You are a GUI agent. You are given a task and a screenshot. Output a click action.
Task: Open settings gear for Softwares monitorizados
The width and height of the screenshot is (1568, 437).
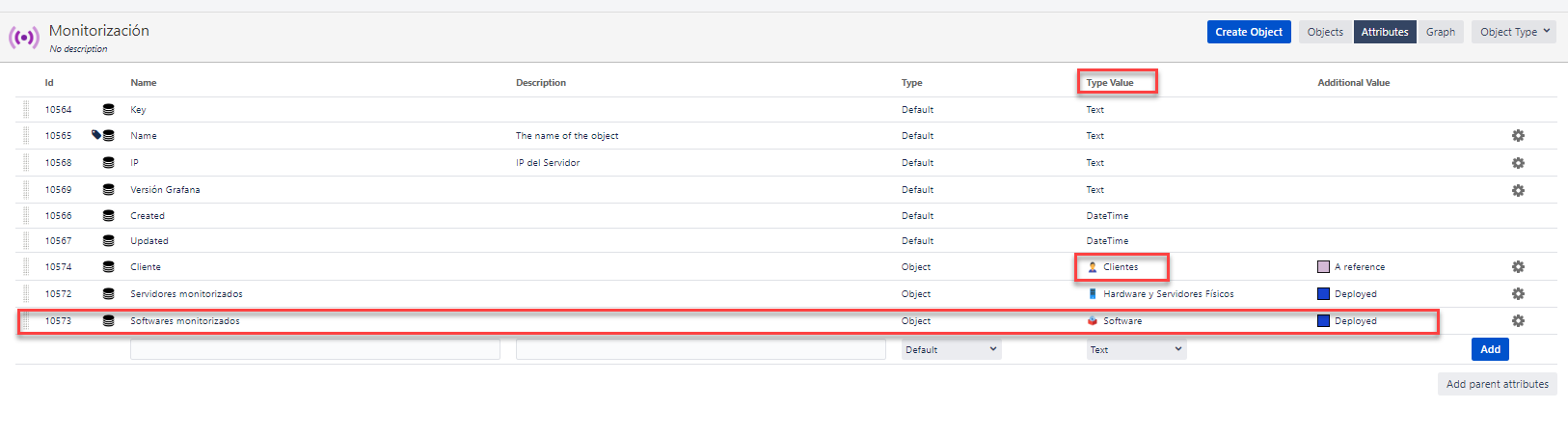coord(1518,320)
